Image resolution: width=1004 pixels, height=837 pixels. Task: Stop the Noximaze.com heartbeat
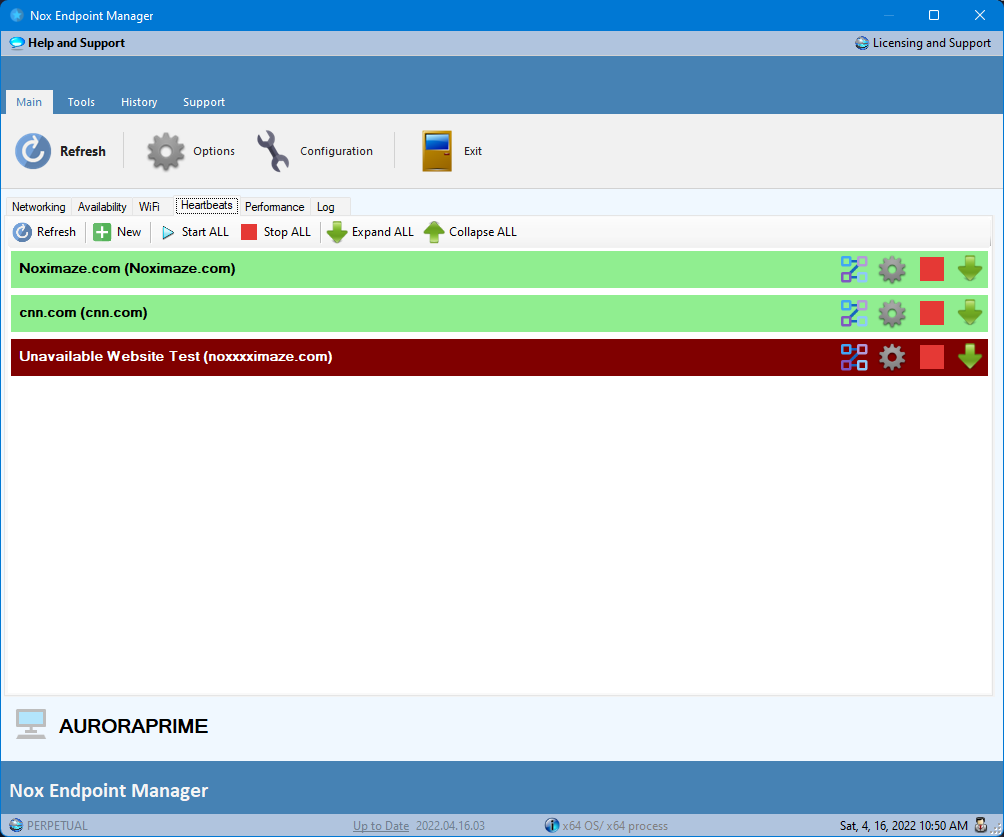(x=932, y=270)
